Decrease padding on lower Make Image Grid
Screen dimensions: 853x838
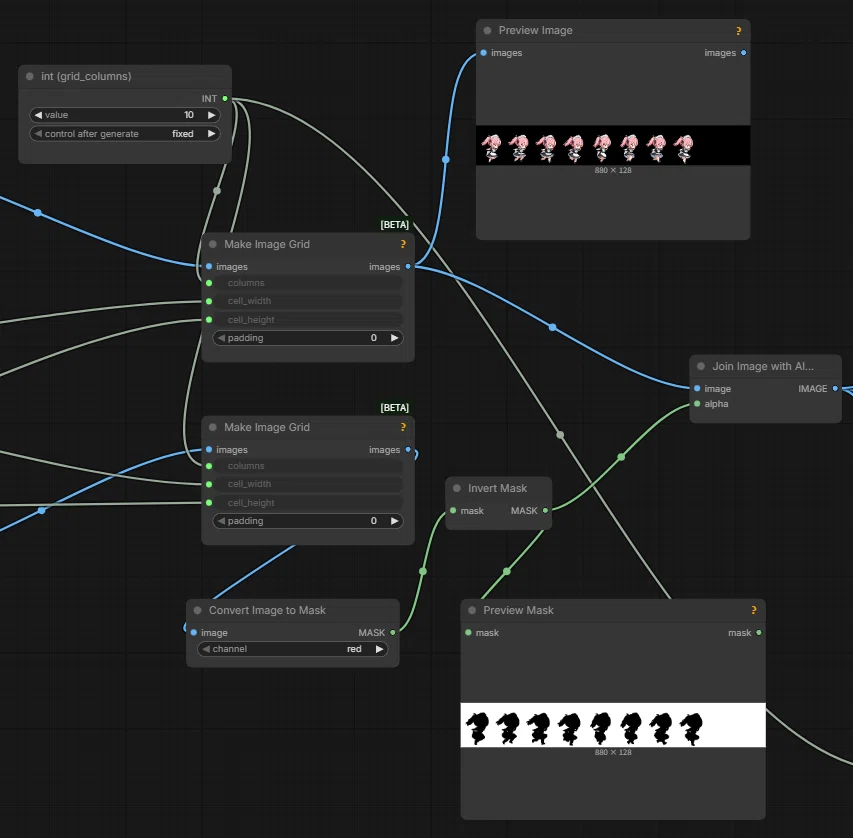pos(221,521)
